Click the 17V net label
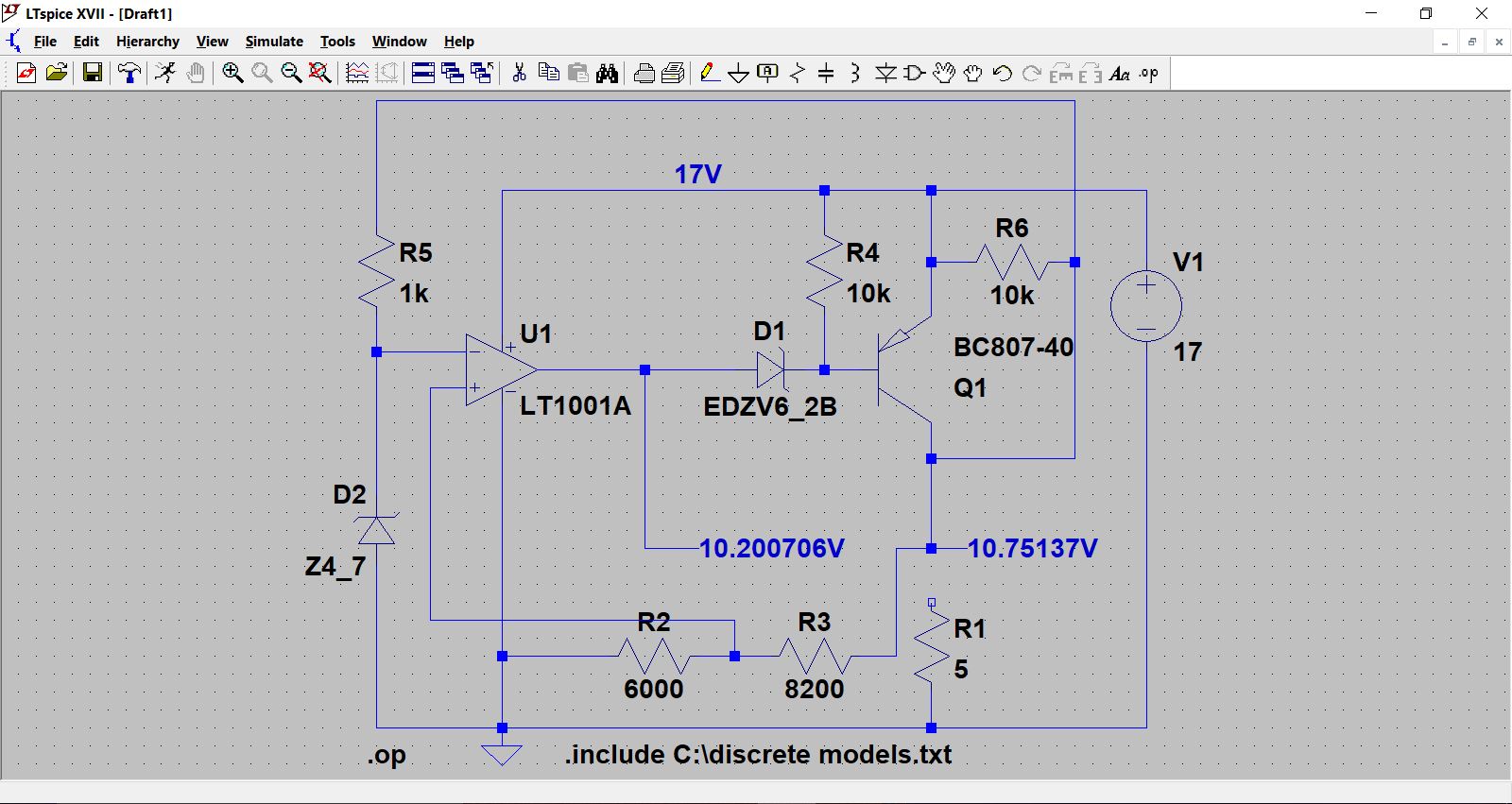Viewport: 1512px width, 804px height. [x=697, y=174]
